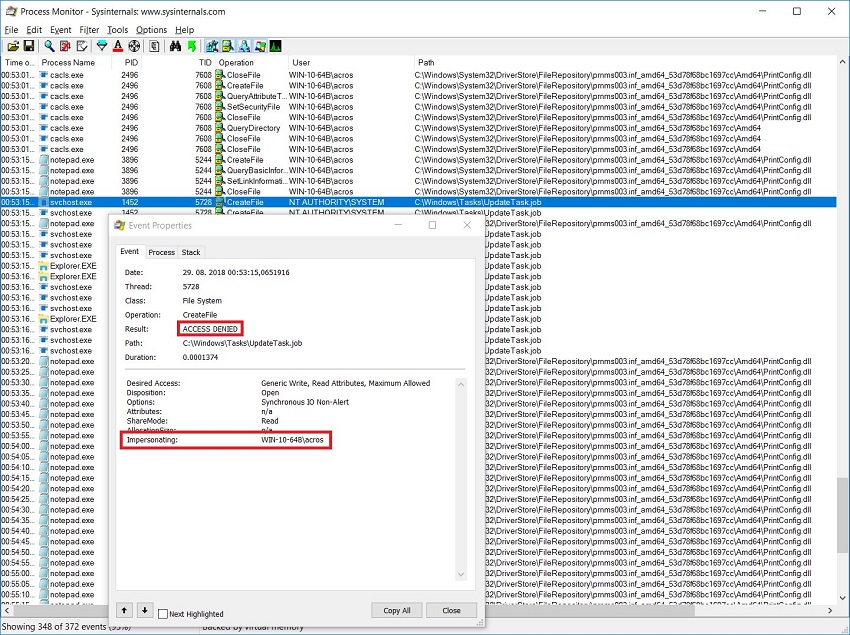Toggle Show Registry Activity in toolbar
Image resolution: width=850 pixels, height=635 pixels.
(212, 46)
